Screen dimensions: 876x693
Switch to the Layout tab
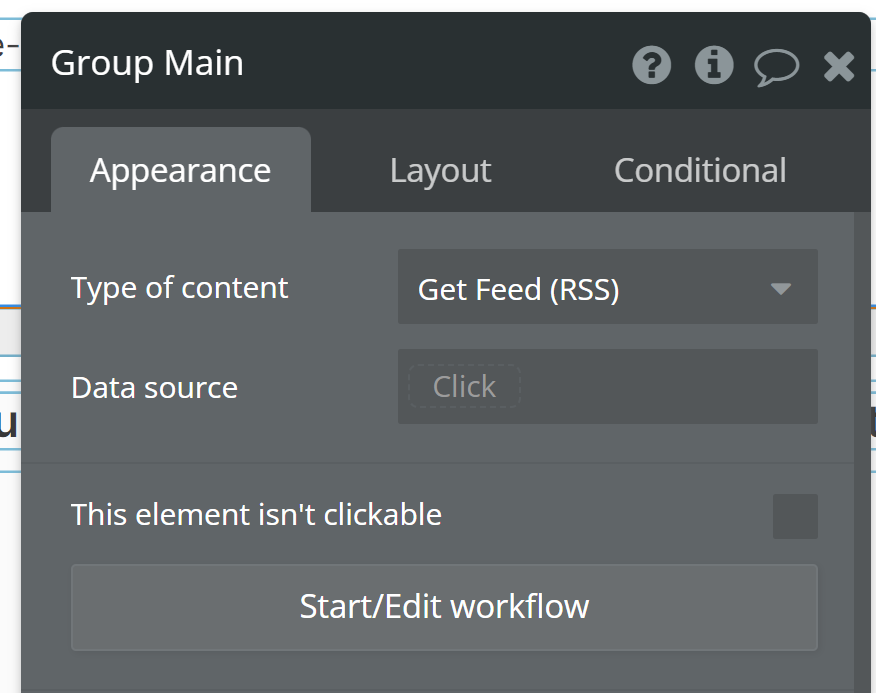[x=440, y=170]
